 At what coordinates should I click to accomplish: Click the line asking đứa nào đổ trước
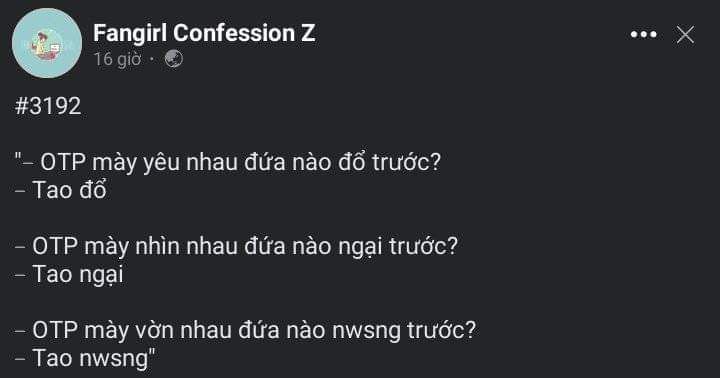coord(228,162)
